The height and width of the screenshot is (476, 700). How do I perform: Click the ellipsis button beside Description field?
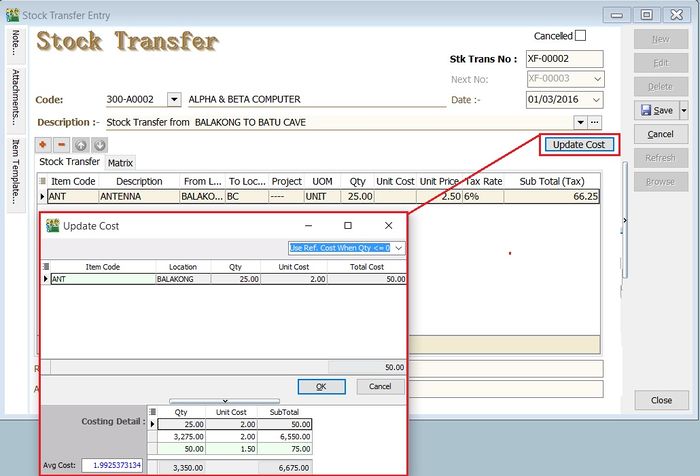click(x=595, y=122)
